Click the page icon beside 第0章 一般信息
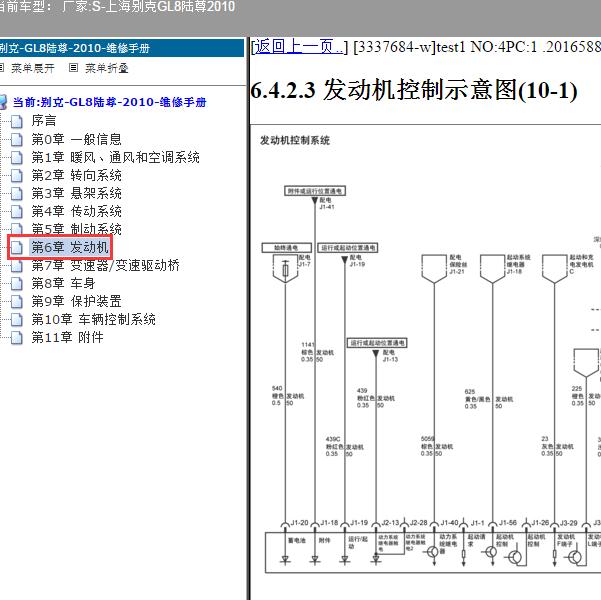 (x=16, y=140)
